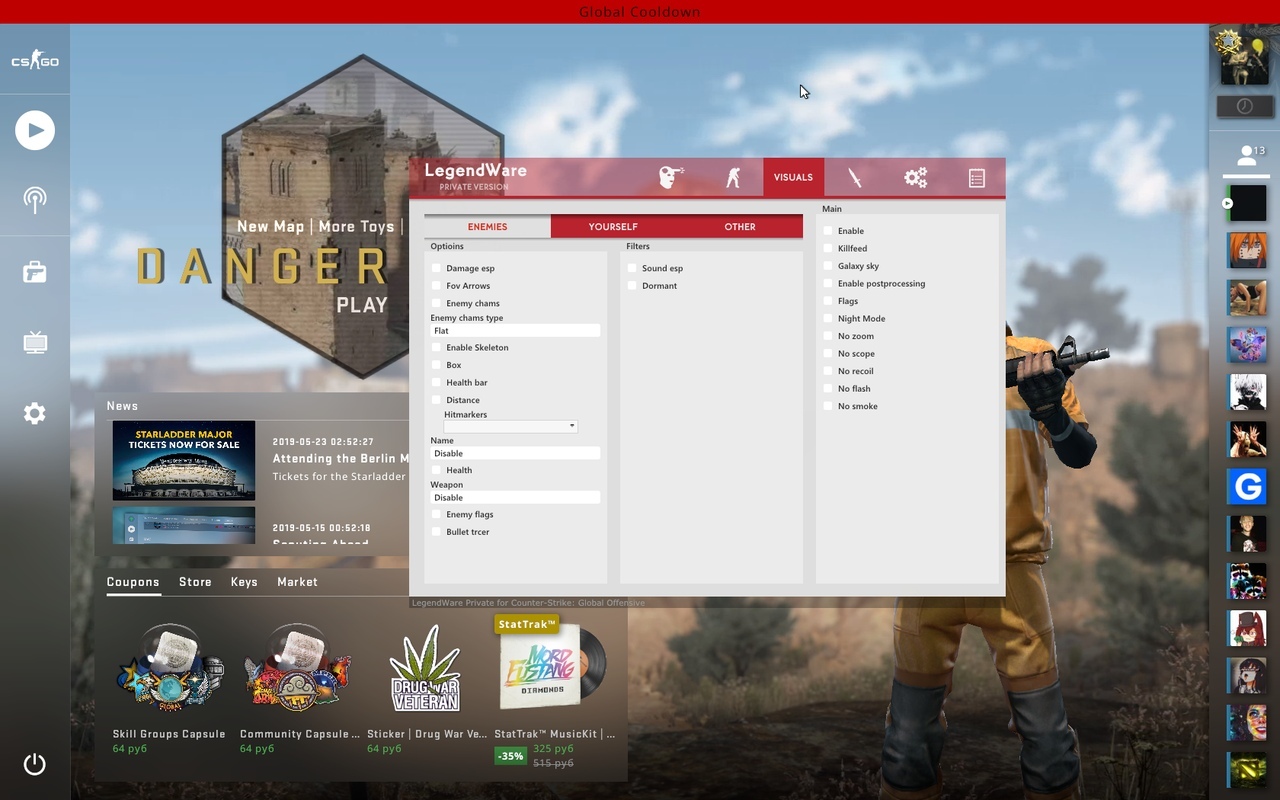Click PLAY on the Danger Zone banner

pyautogui.click(x=362, y=305)
